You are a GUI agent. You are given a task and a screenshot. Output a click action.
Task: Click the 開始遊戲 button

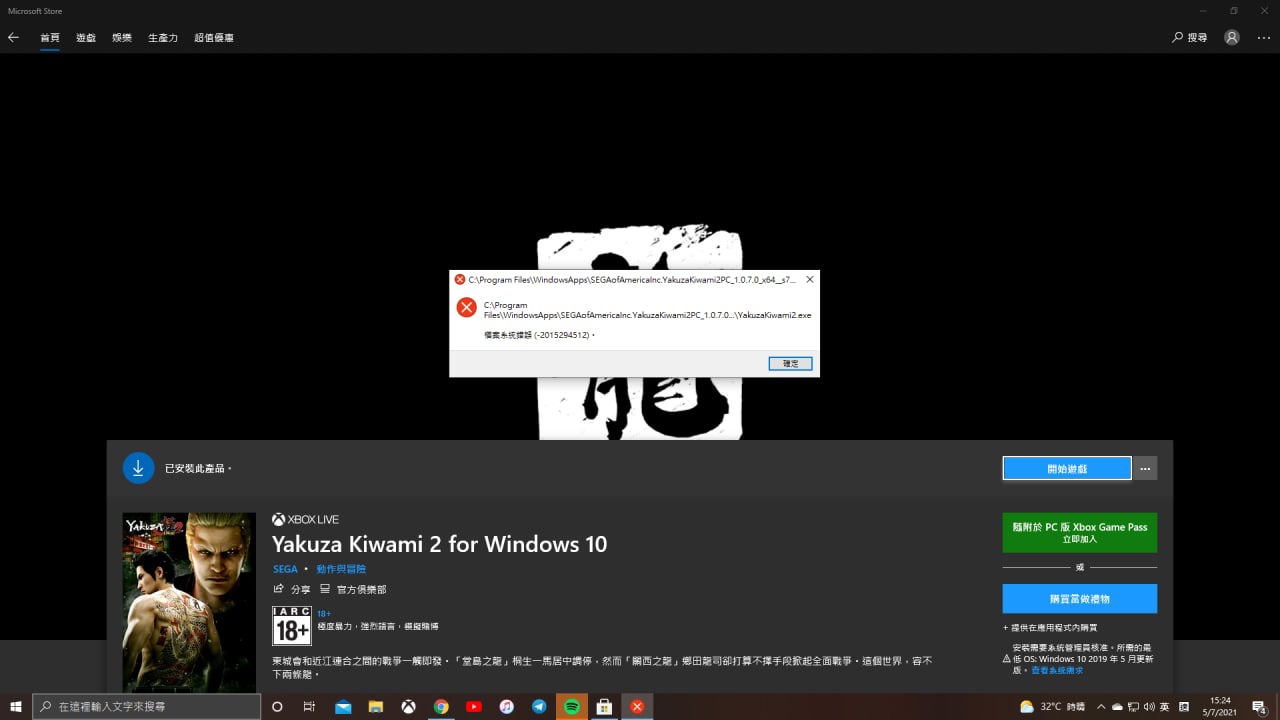[x=1067, y=468]
